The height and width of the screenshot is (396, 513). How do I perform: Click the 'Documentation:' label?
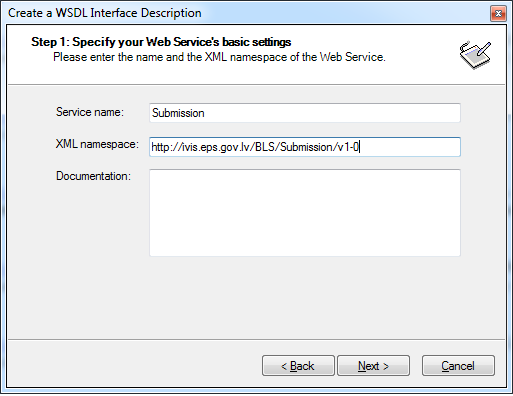click(x=93, y=176)
